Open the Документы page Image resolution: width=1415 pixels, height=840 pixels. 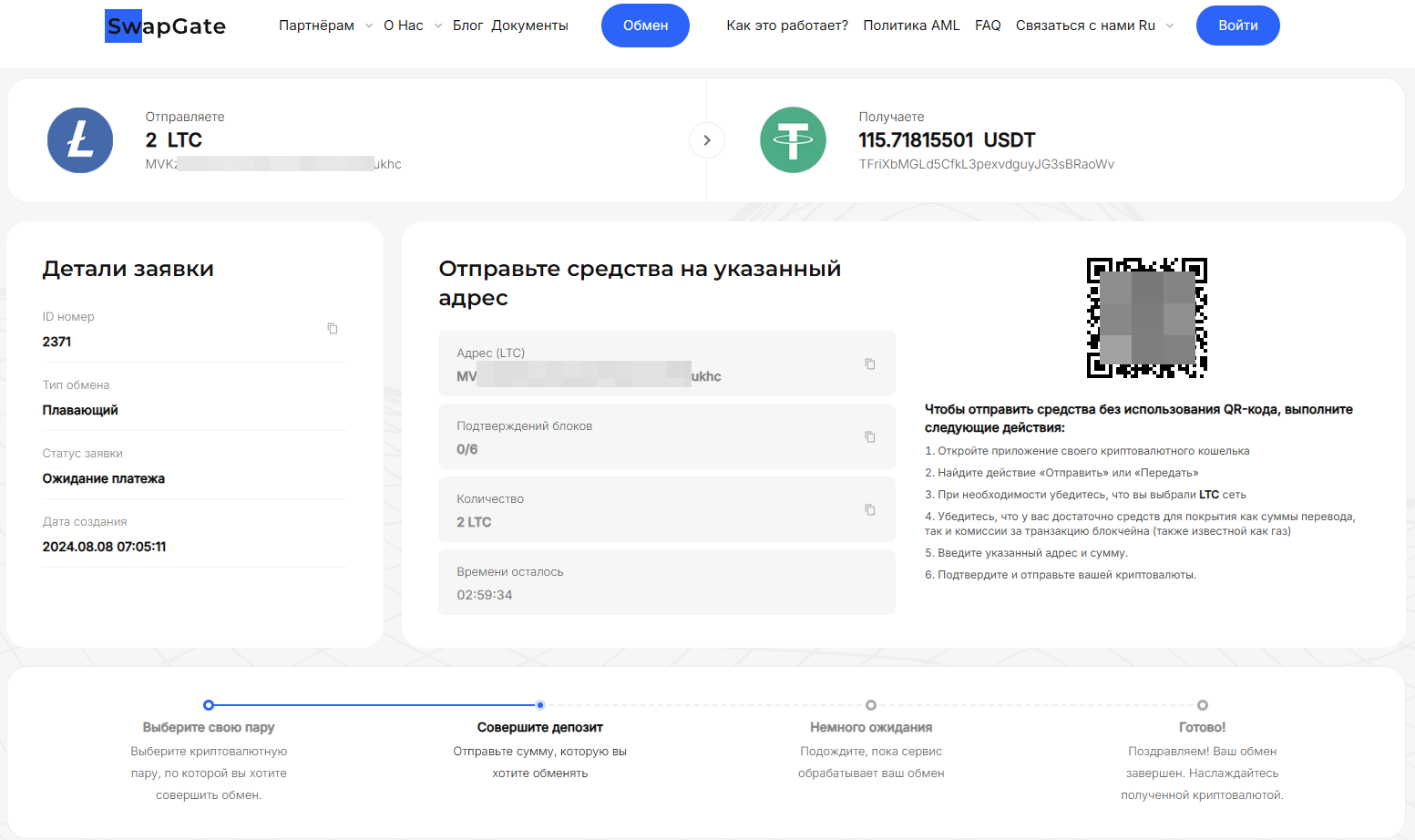pyautogui.click(x=529, y=26)
